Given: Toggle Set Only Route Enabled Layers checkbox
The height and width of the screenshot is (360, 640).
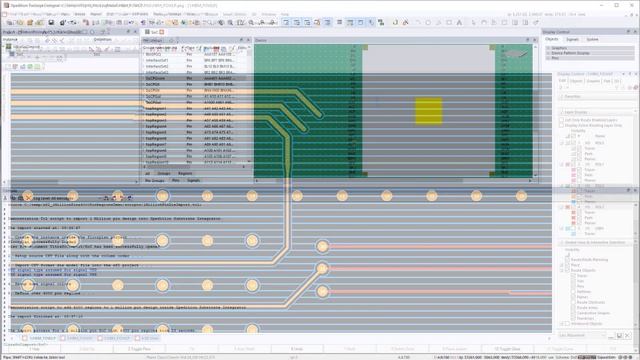Looking at the screenshot, I should pos(562,120).
